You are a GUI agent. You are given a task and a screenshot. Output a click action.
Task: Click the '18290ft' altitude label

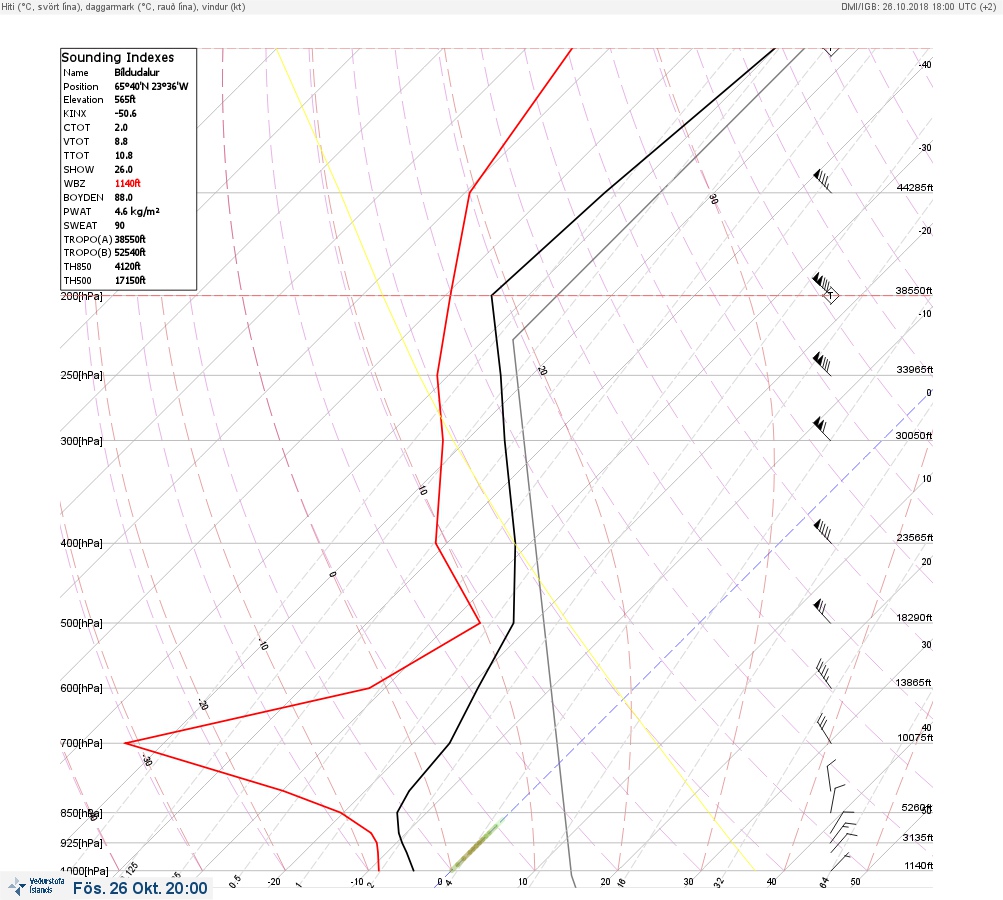[x=914, y=618]
